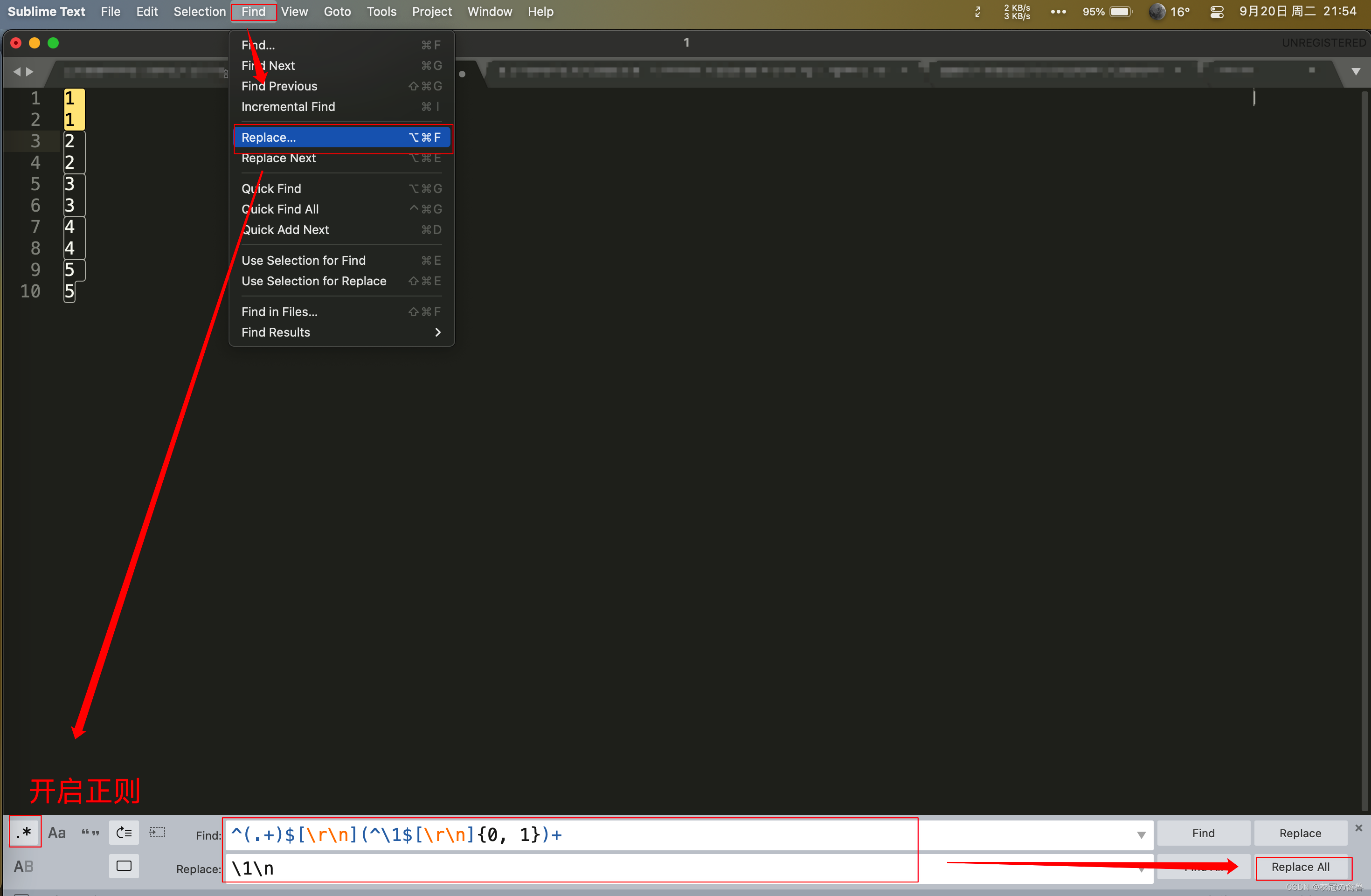1371x896 pixels.
Task: Open the File menu
Action: coord(111,12)
